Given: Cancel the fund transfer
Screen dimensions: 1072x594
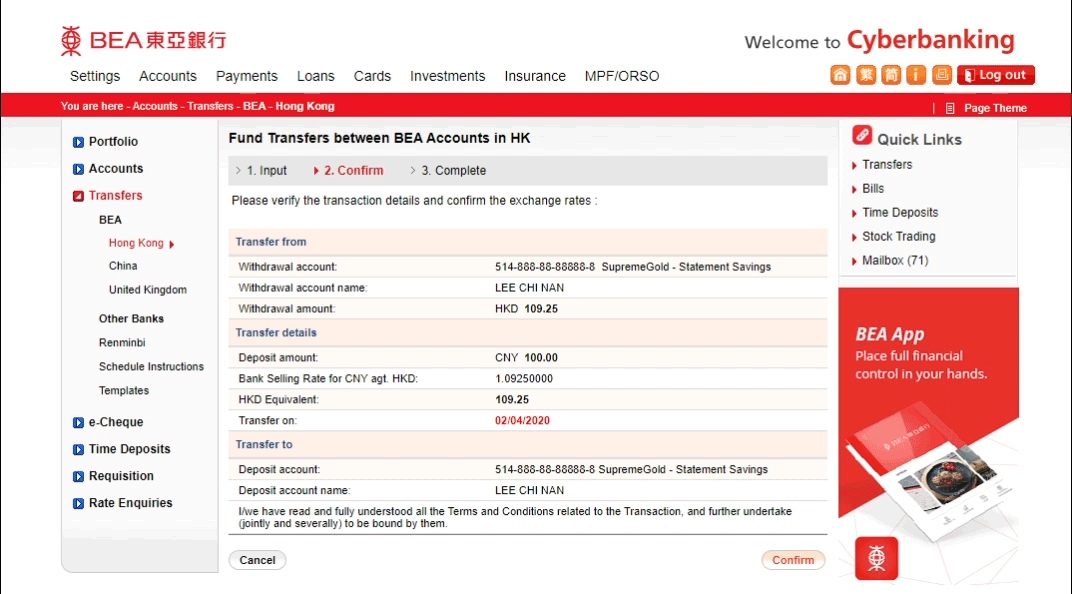Looking at the screenshot, I should click(x=257, y=560).
